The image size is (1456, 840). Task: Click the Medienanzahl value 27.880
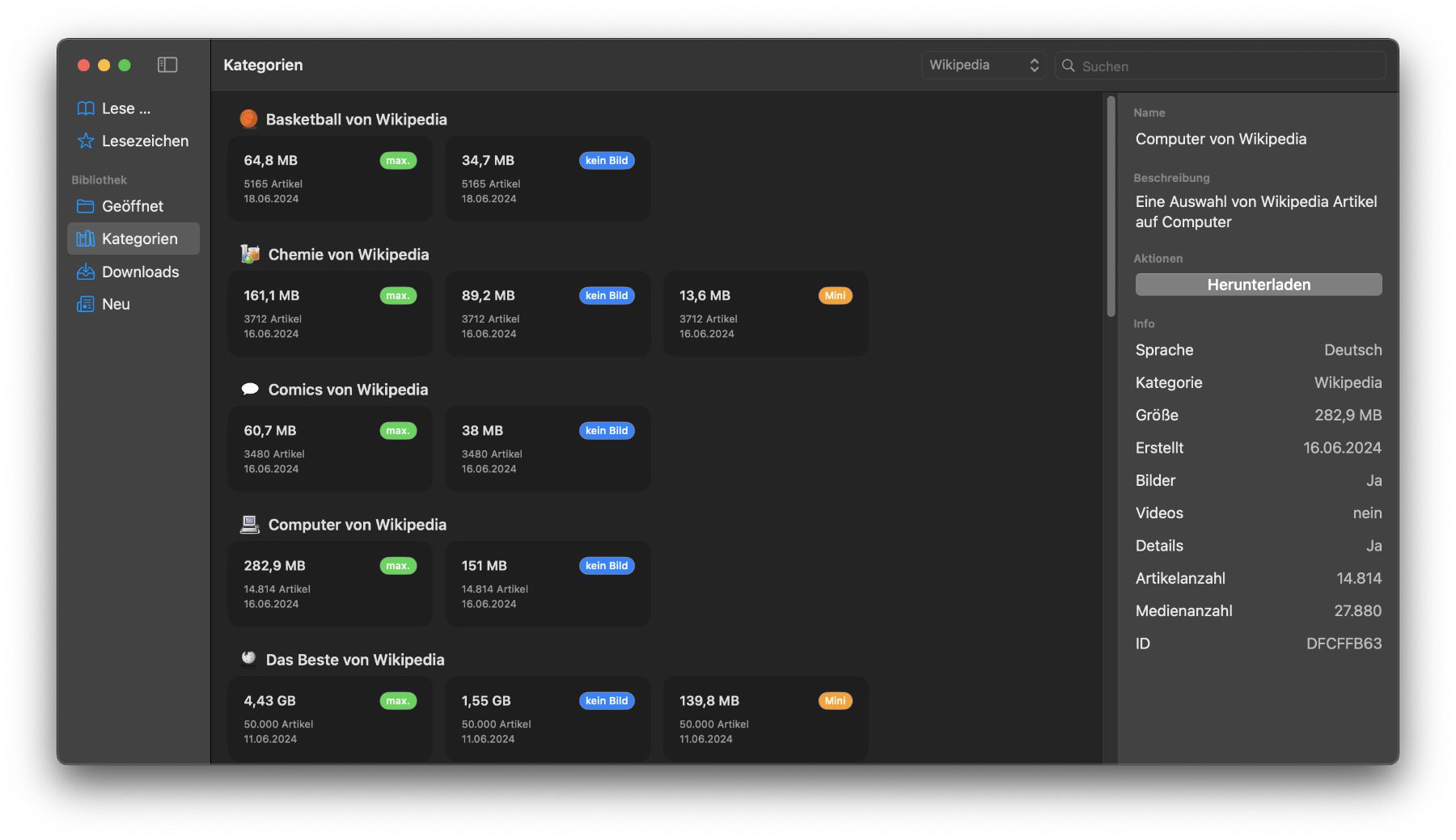click(1357, 610)
